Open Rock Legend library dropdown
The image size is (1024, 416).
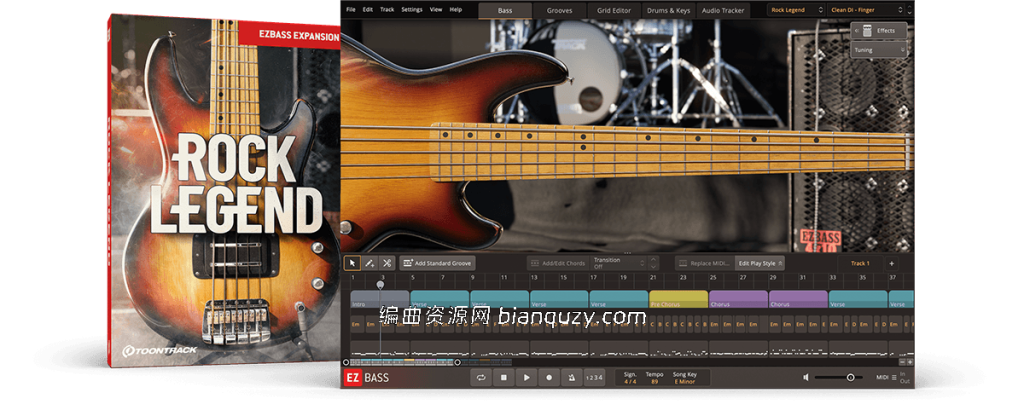point(796,10)
